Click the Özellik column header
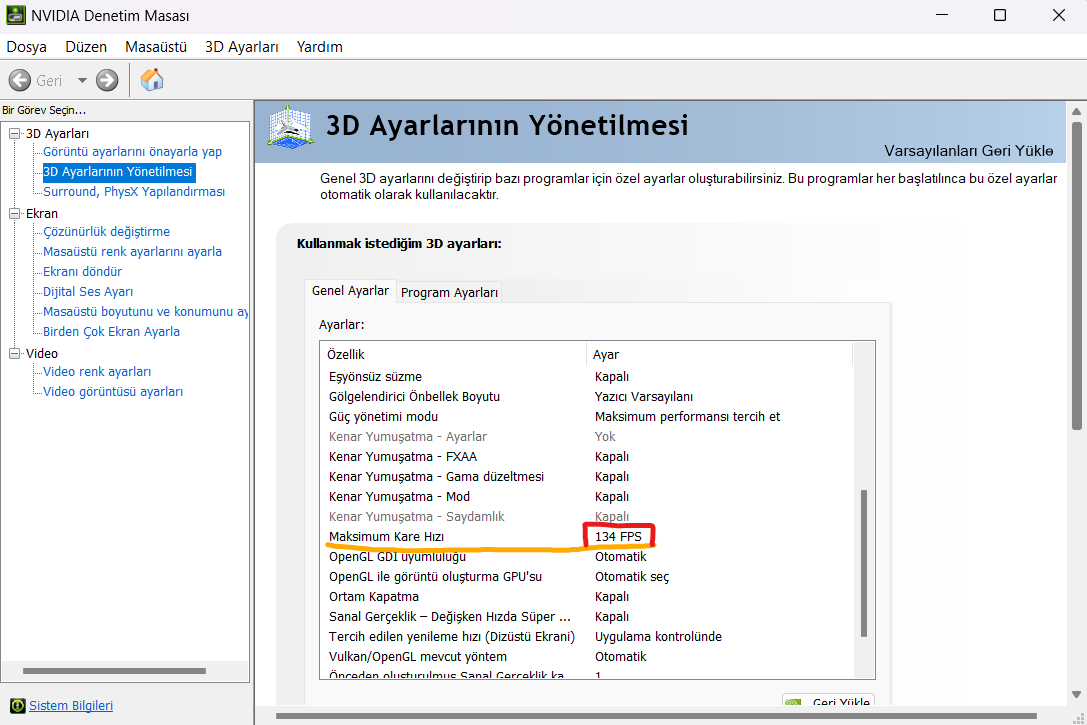 pos(453,355)
